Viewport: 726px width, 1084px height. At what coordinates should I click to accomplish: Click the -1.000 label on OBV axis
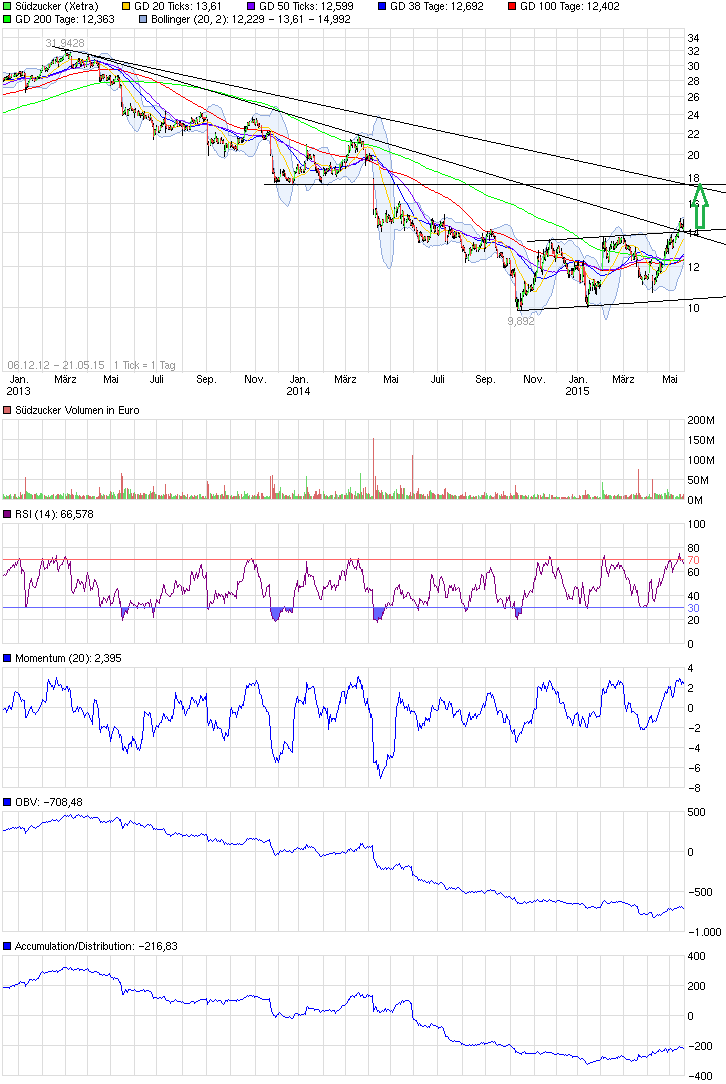[x=705, y=932]
